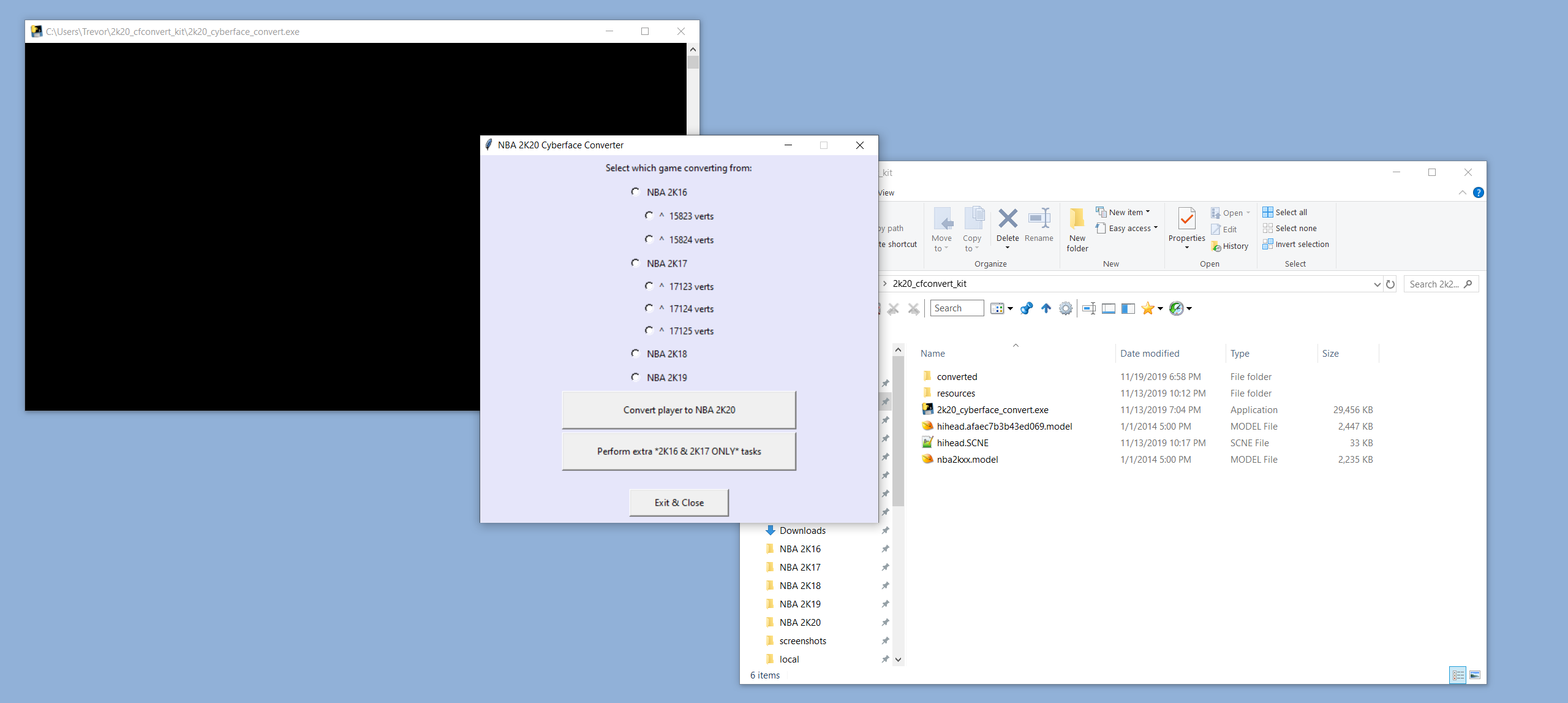1568x703 pixels.
Task: Open the Explorer help icon
Action: point(1479,192)
